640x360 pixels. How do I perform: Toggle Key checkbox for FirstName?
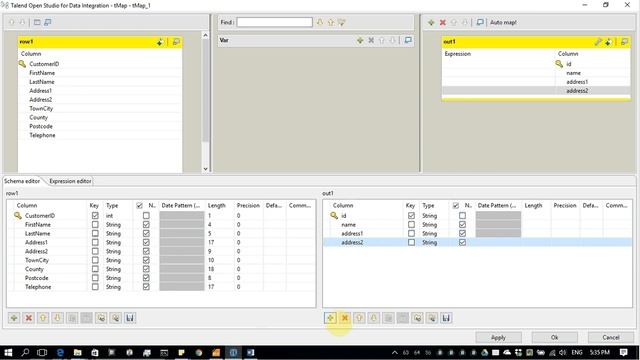click(95, 224)
